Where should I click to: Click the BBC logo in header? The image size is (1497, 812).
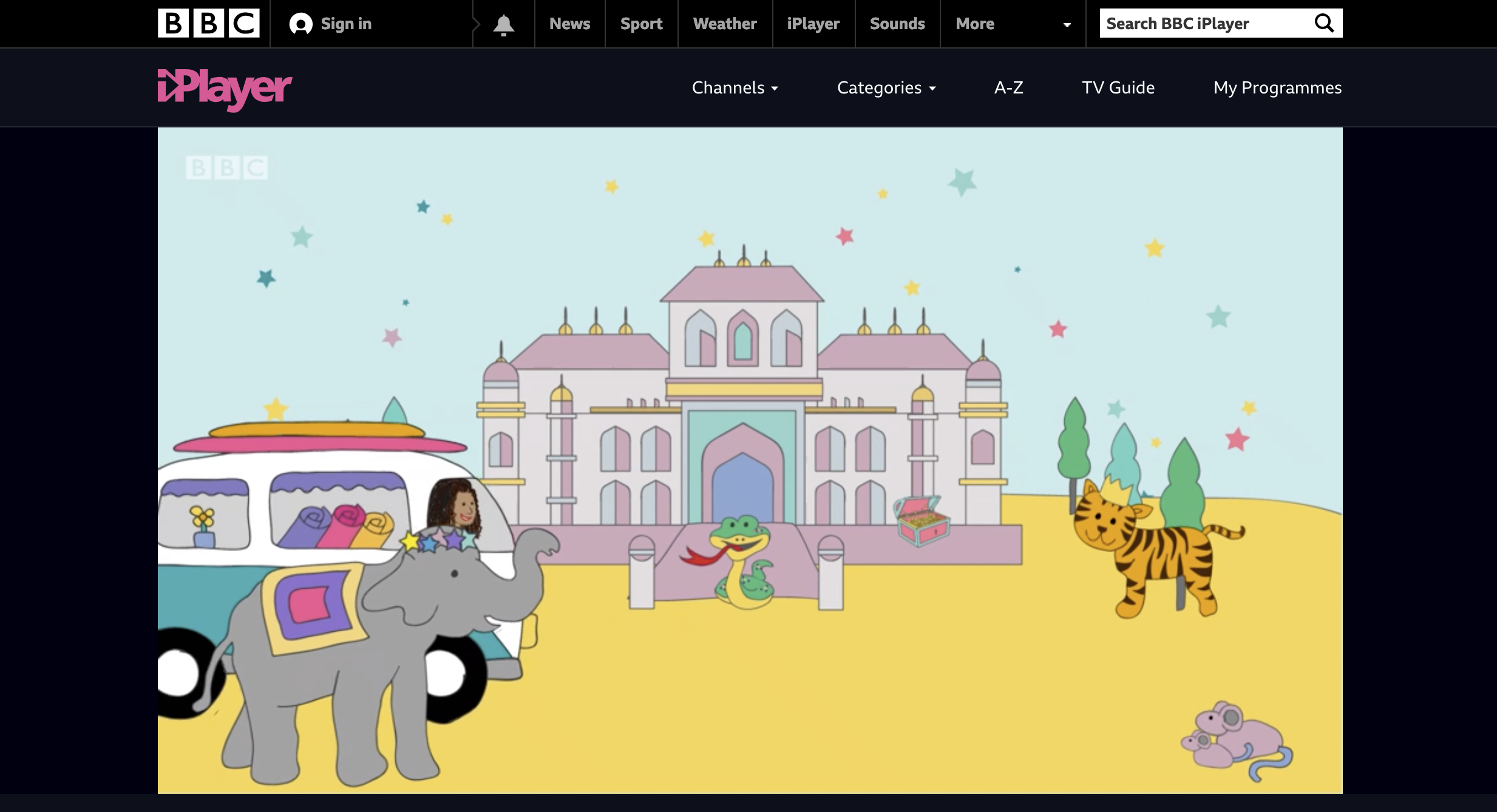tap(208, 23)
